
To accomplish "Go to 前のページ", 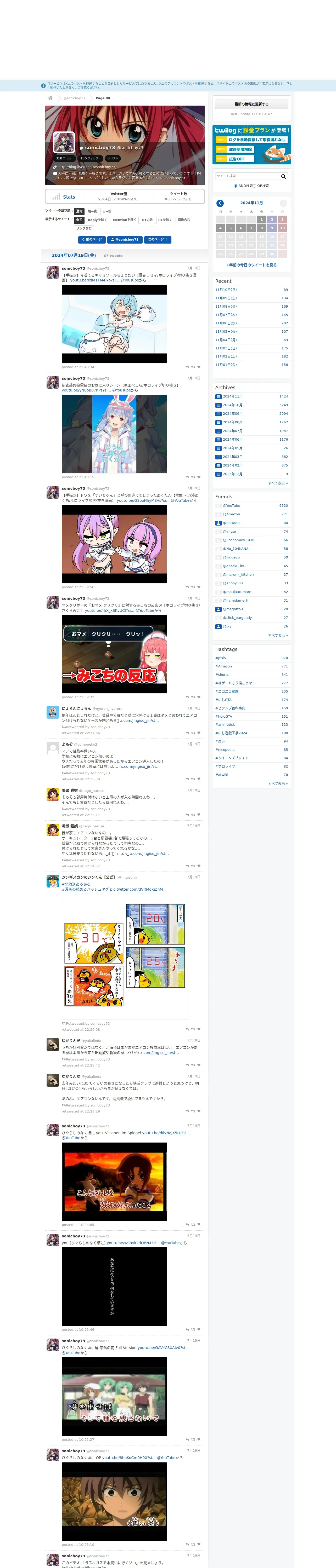I will [93, 240].
